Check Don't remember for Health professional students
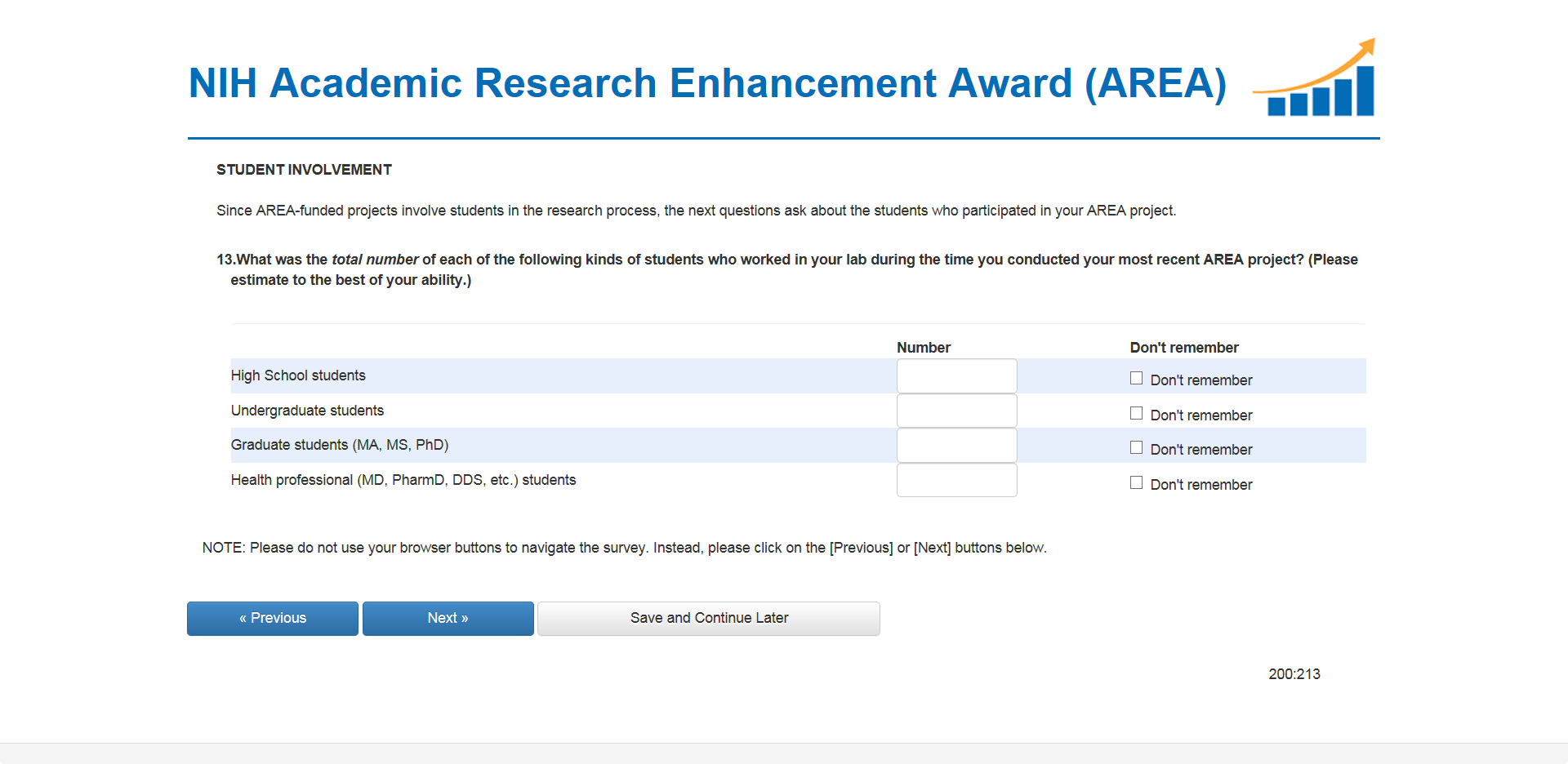Screen dimensions: 1568x764 [x=1136, y=483]
